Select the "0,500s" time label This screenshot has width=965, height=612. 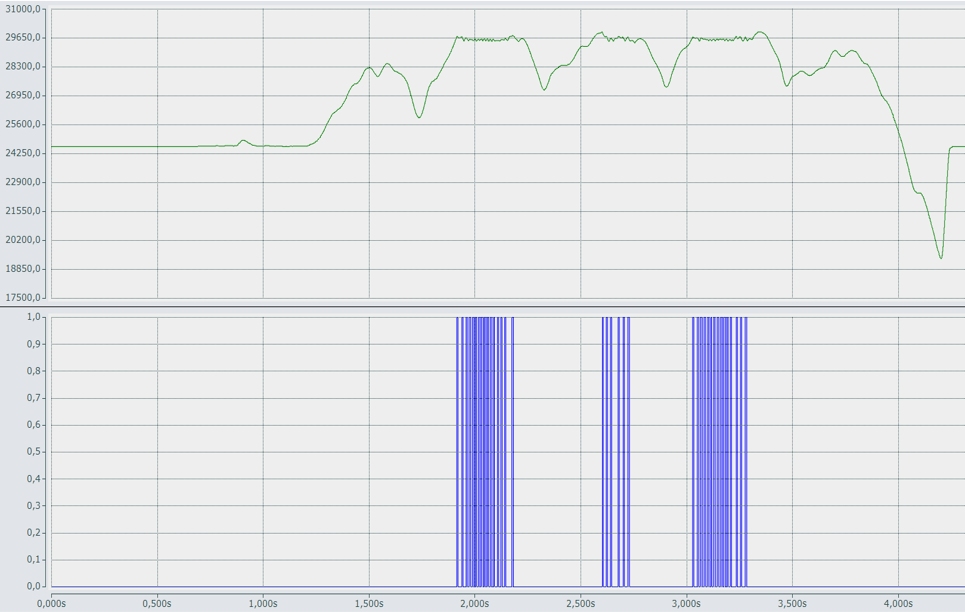coord(157,603)
